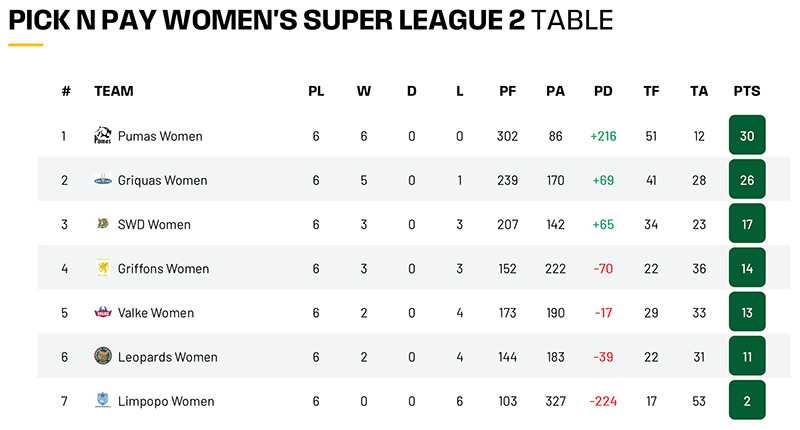The image size is (800, 430).
Task: Click the green 26 points badge
Action: click(747, 179)
